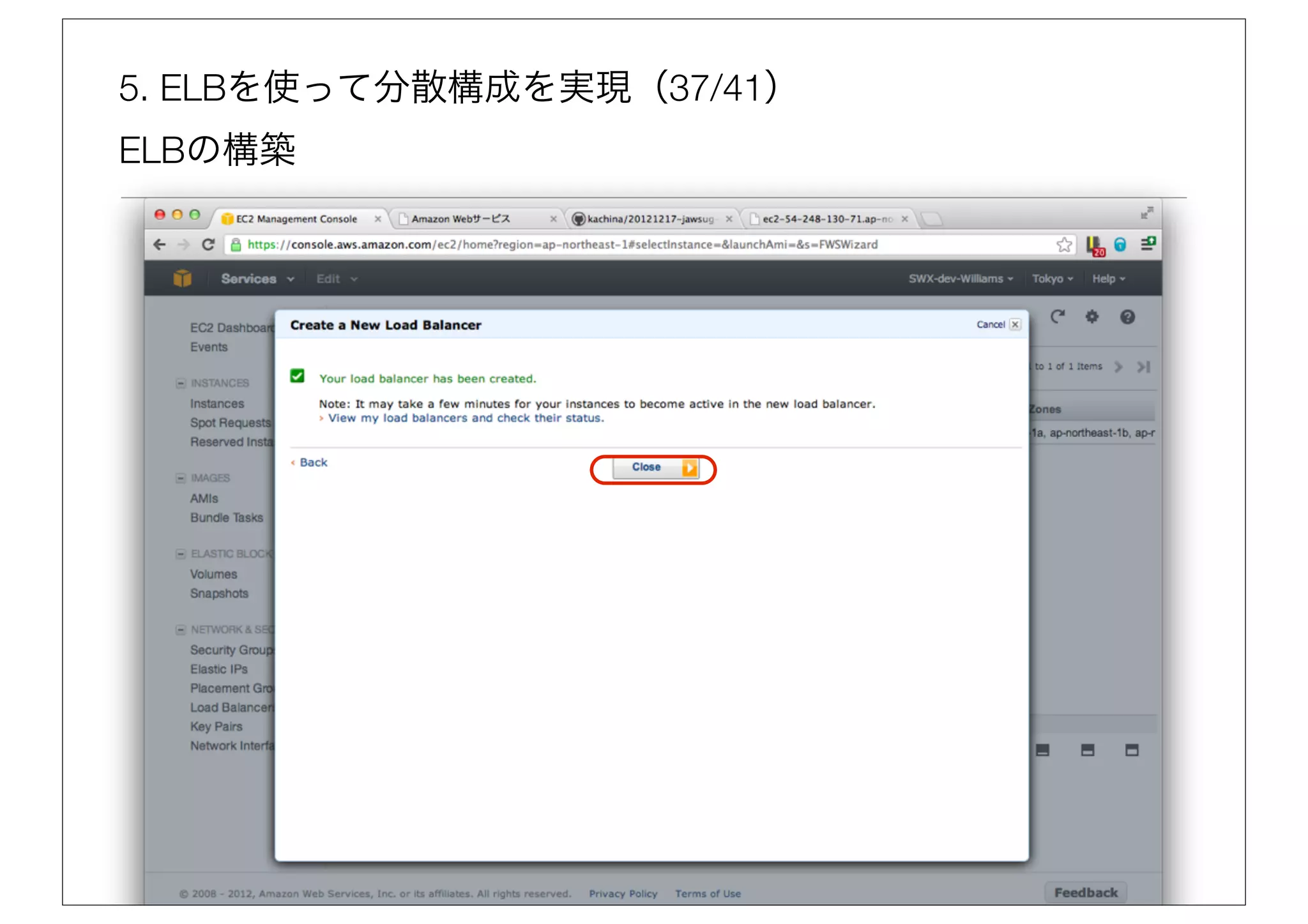Open the Chrome menu icon
The width and height of the screenshot is (1308, 924).
tap(1148, 244)
